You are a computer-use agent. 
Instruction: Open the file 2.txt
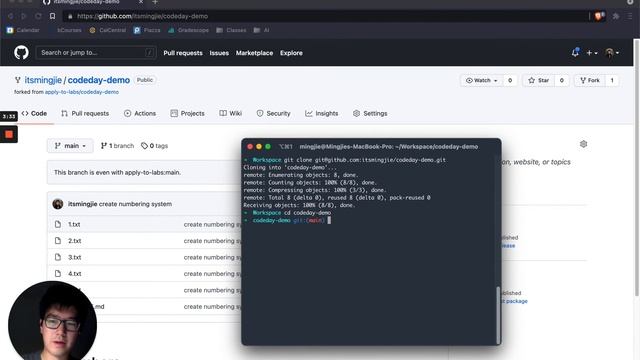(74, 241)
